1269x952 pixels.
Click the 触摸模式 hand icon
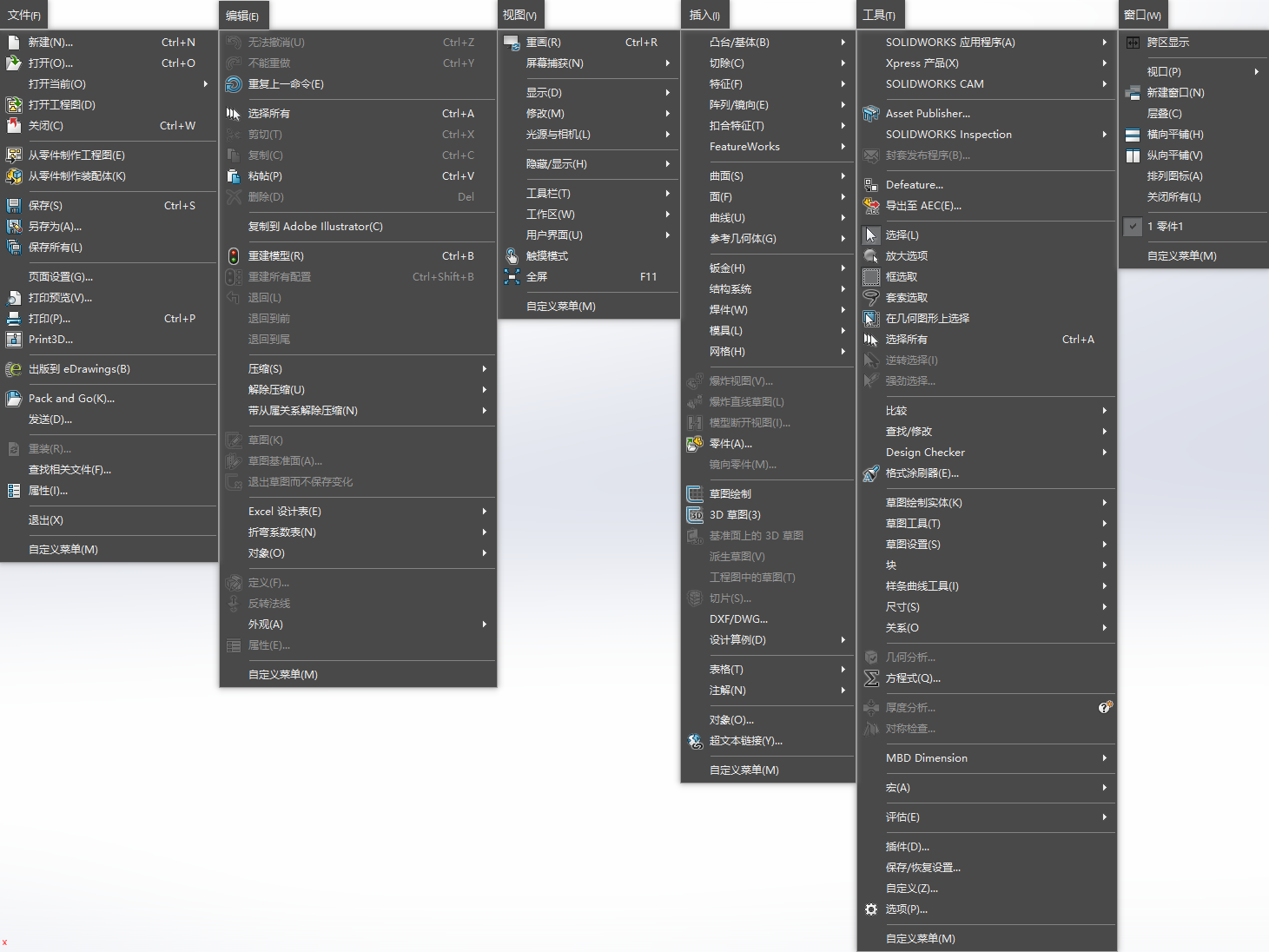[512, 256]
